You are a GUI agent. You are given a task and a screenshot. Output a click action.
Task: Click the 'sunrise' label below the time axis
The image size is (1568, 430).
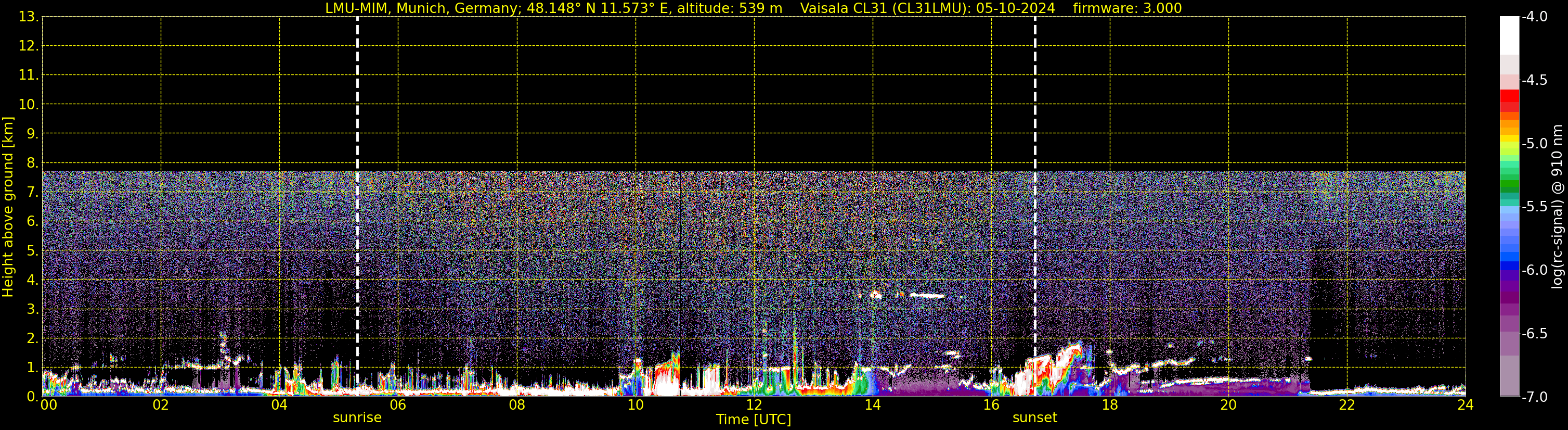coord(357,418)
